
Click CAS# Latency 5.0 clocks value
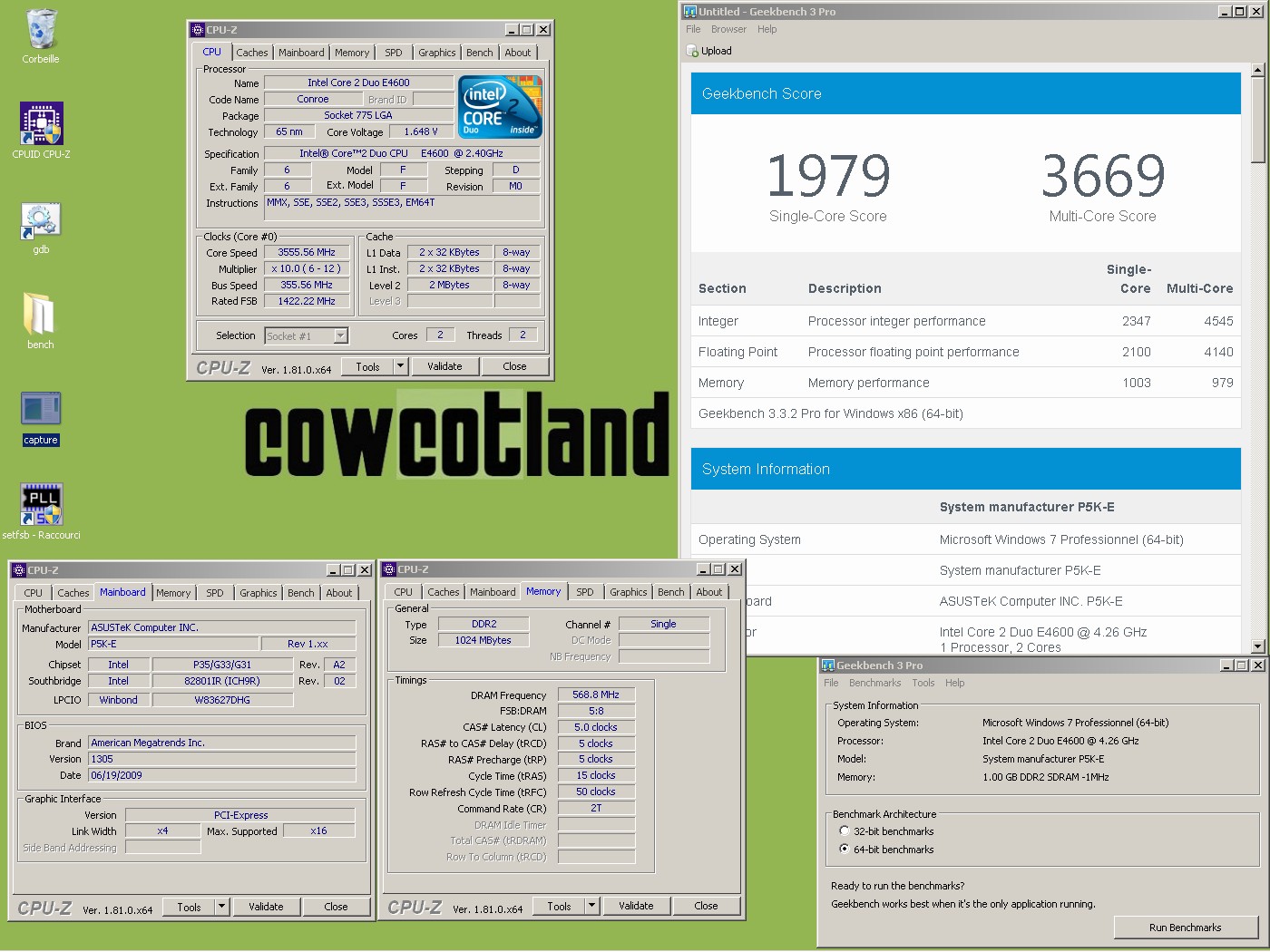point(596,727)
